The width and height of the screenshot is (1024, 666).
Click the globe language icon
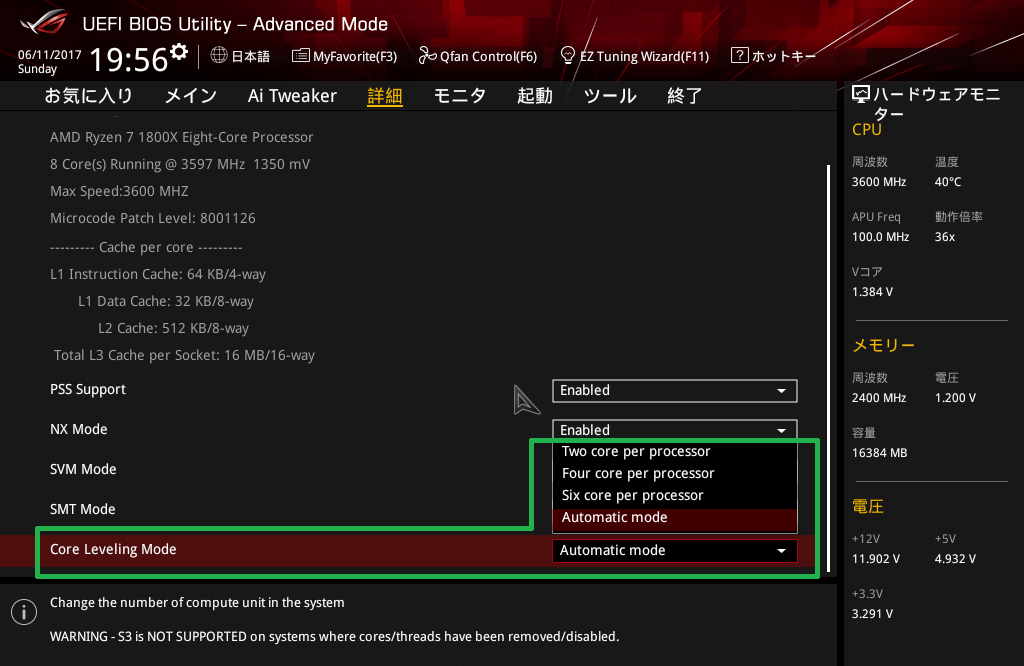[x=219, y=56]
